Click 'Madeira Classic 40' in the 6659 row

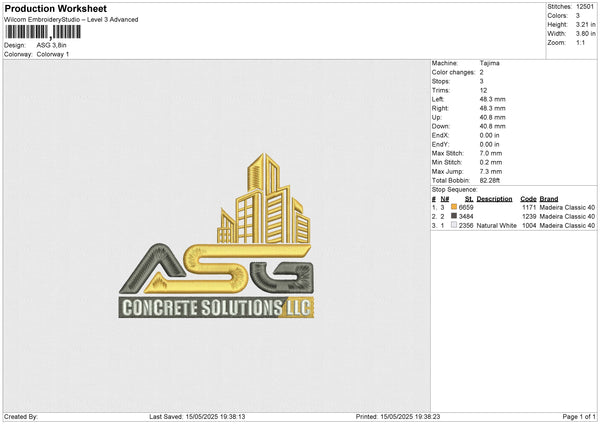point(567,207)
